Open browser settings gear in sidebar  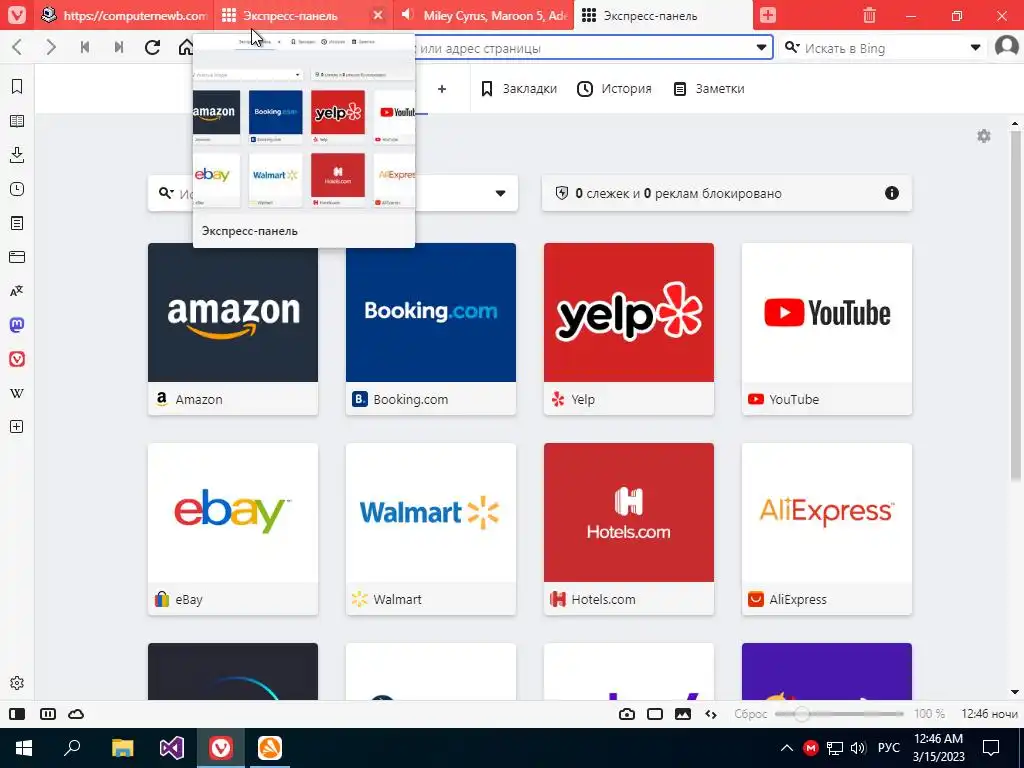(x=17, y=683)
